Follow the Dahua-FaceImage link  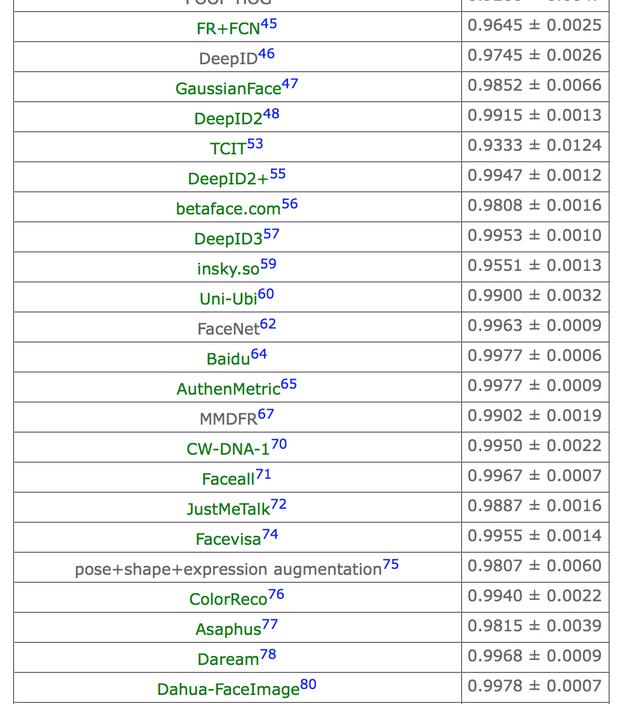pos(227,689)
